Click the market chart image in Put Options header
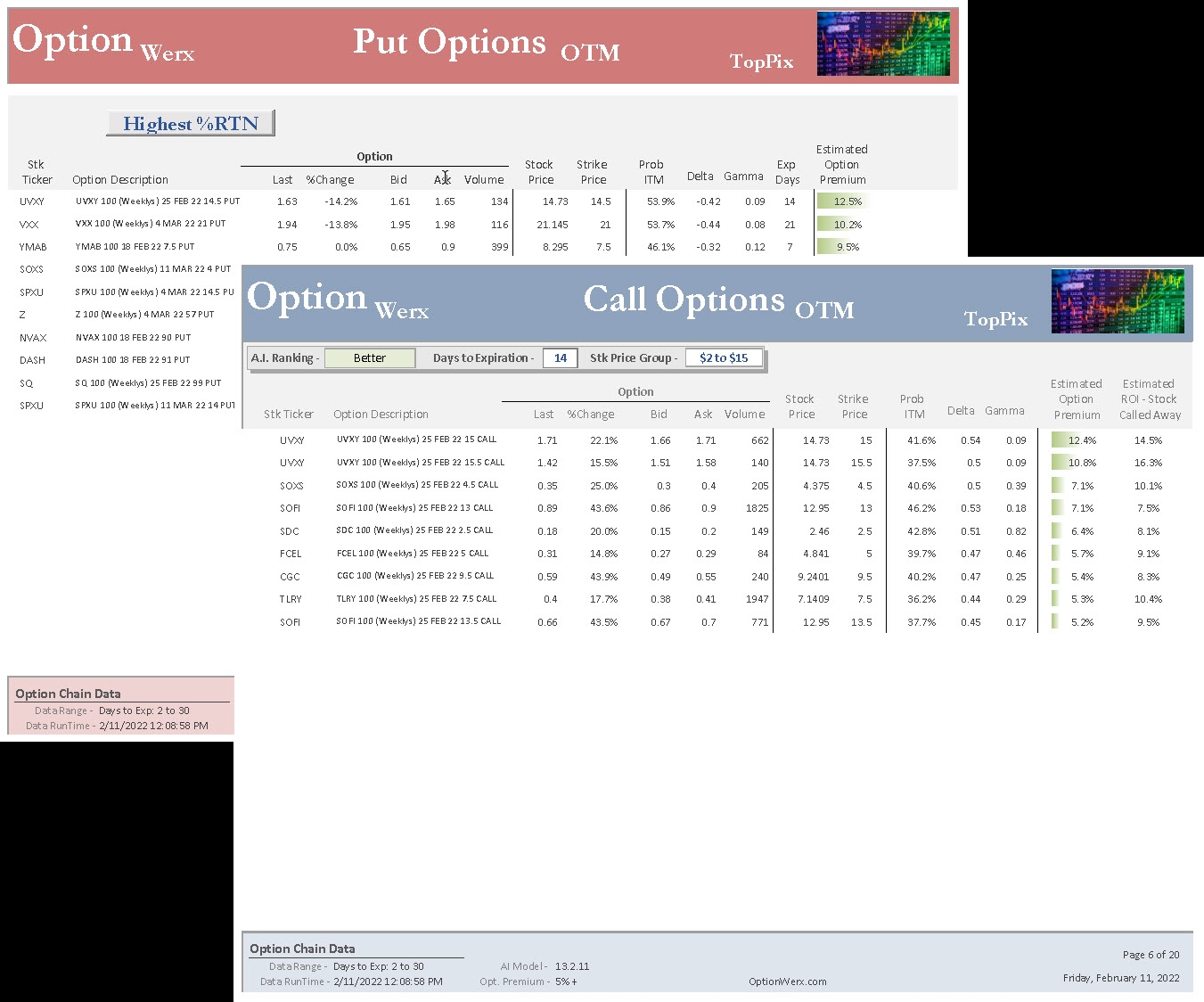Image resolution: width=1204 pixels, height=1002 pixels. coord(883,44)
